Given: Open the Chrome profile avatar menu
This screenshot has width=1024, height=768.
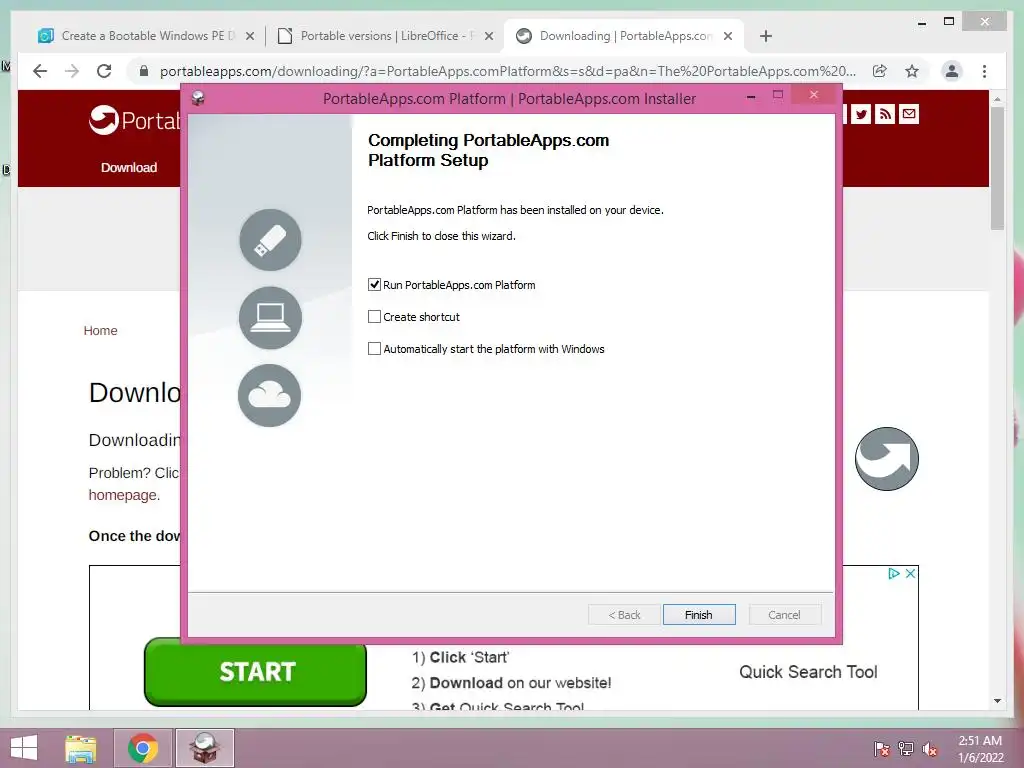Looking at the screenshot, I should pyautogui.click(x=952, y=71).
